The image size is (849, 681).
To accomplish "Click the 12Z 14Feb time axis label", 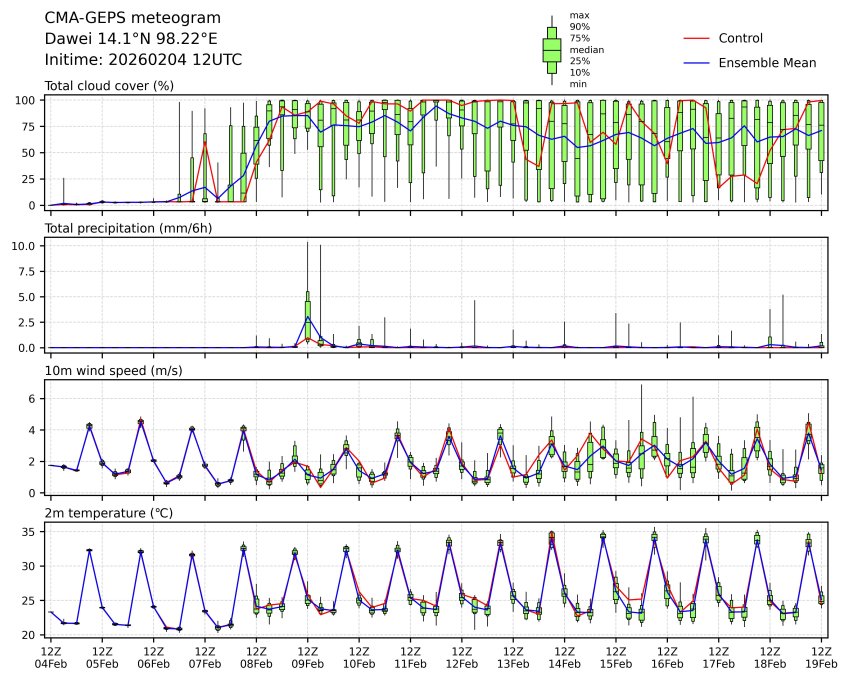I will pos(564,658).
